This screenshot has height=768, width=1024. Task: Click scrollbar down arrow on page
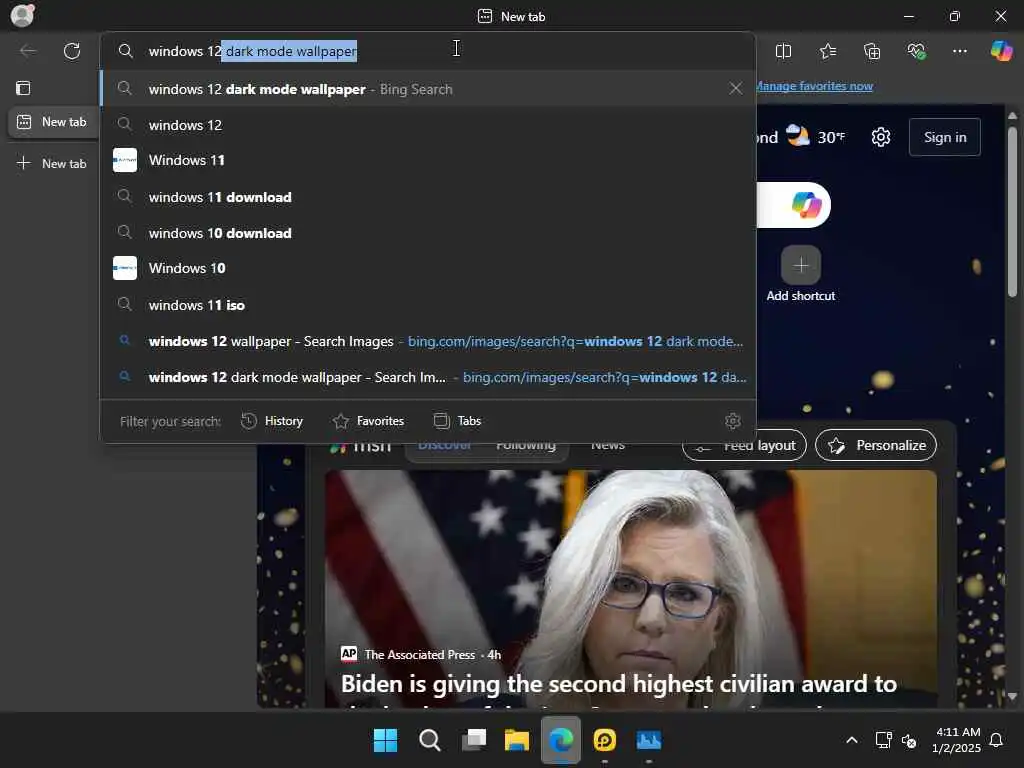1012,697
